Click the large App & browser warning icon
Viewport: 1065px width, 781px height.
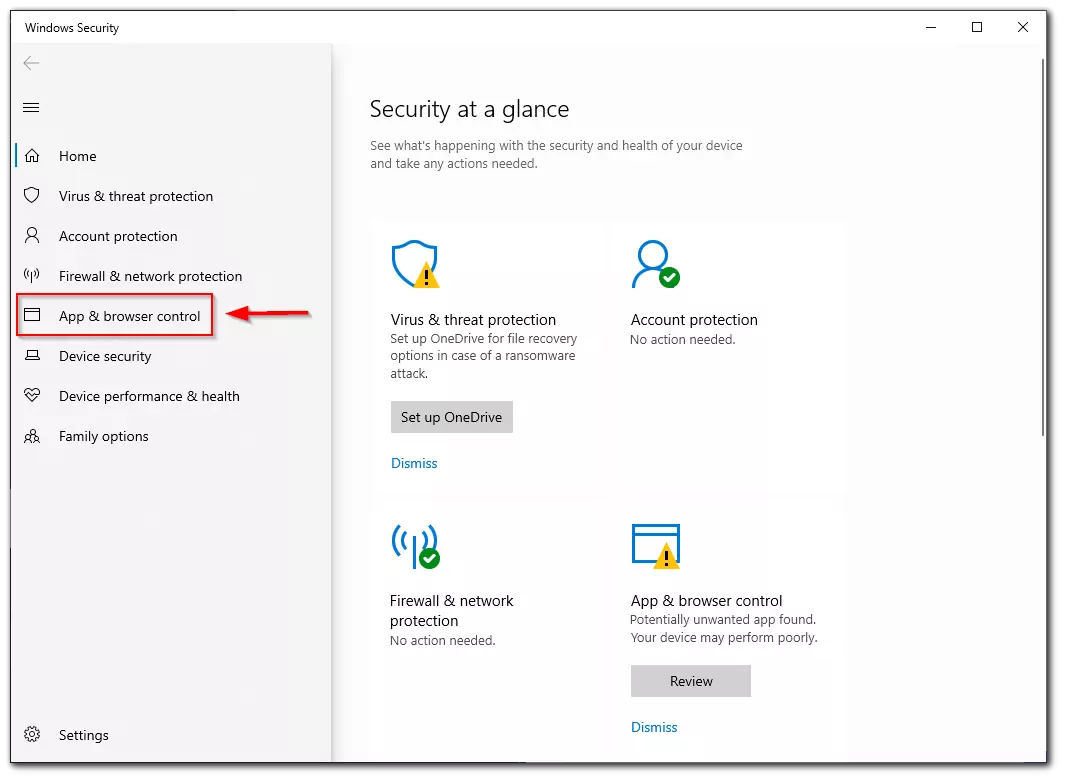point(655,546)
